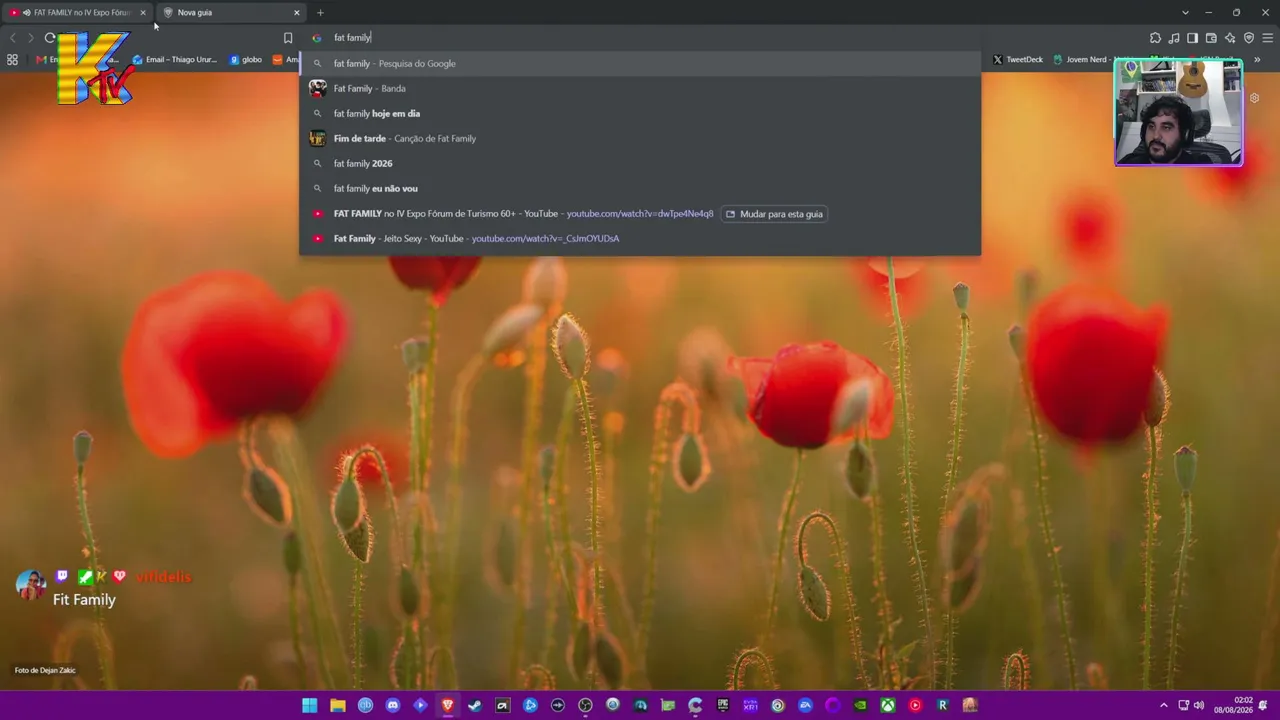Open the clock and date showing 02:02
The width and height of the screenshot is (1280, 720).
1233,706
